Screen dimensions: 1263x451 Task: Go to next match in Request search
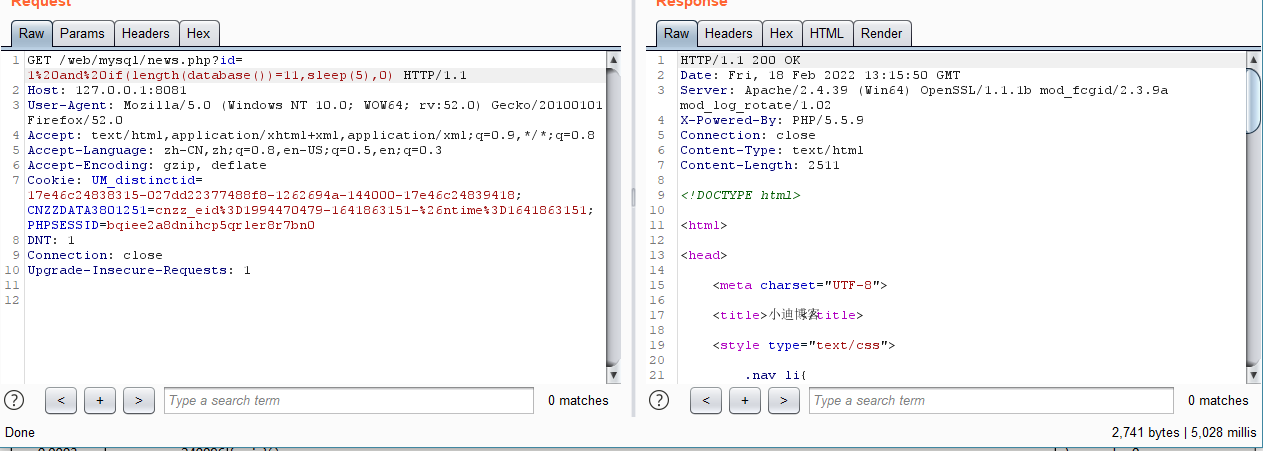coord(139,400)
